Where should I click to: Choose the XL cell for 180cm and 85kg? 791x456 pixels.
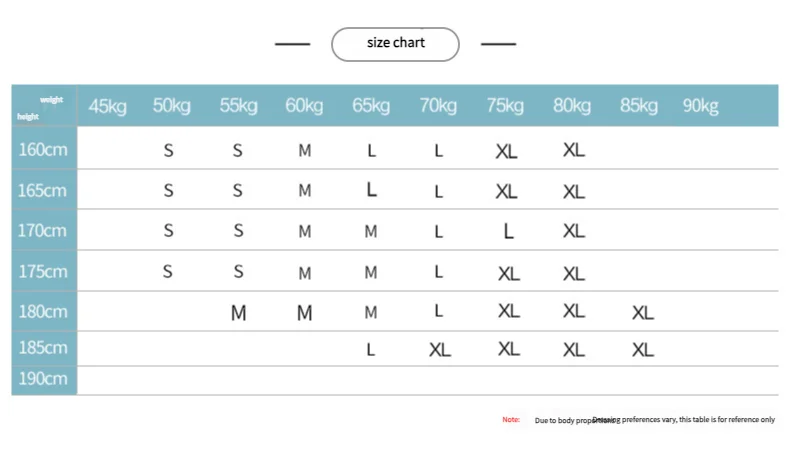pos(643,313)
